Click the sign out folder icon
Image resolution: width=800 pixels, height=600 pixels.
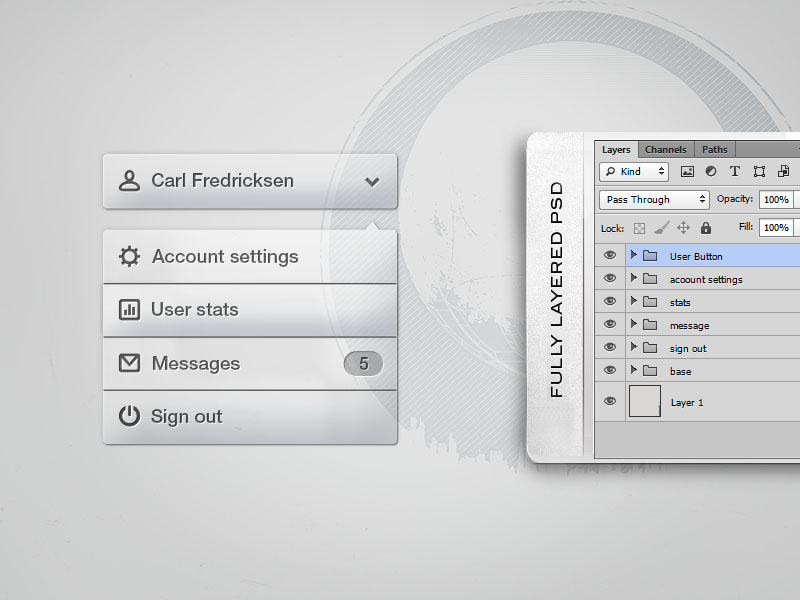coord(649,347)
